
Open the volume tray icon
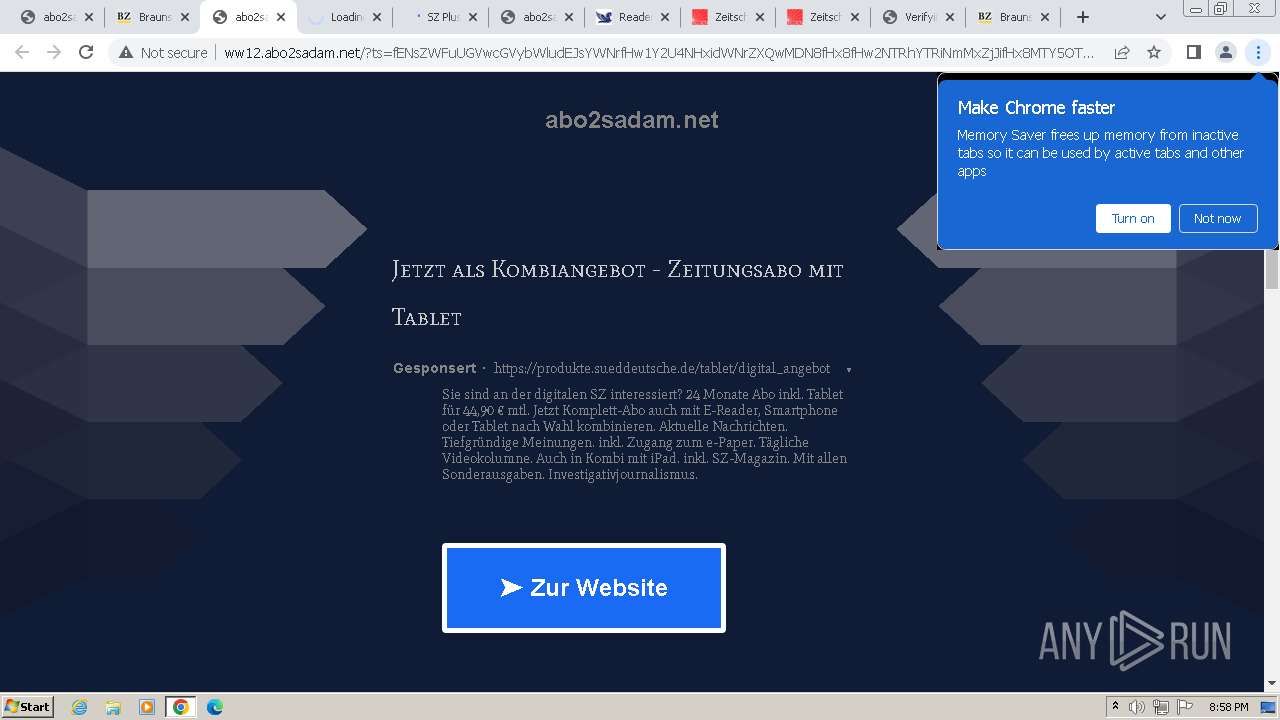tap(1137, 707)
